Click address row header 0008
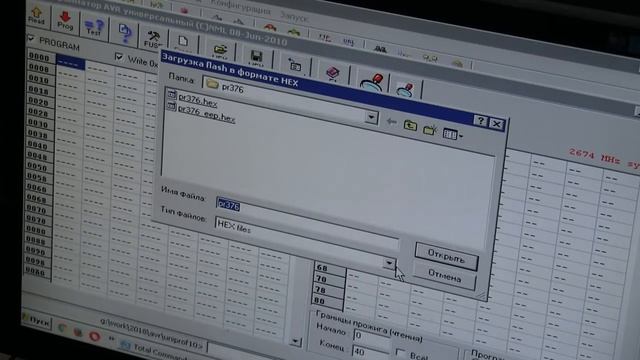Viewport: 640px width, 360px height. click(x=39, y=68)
